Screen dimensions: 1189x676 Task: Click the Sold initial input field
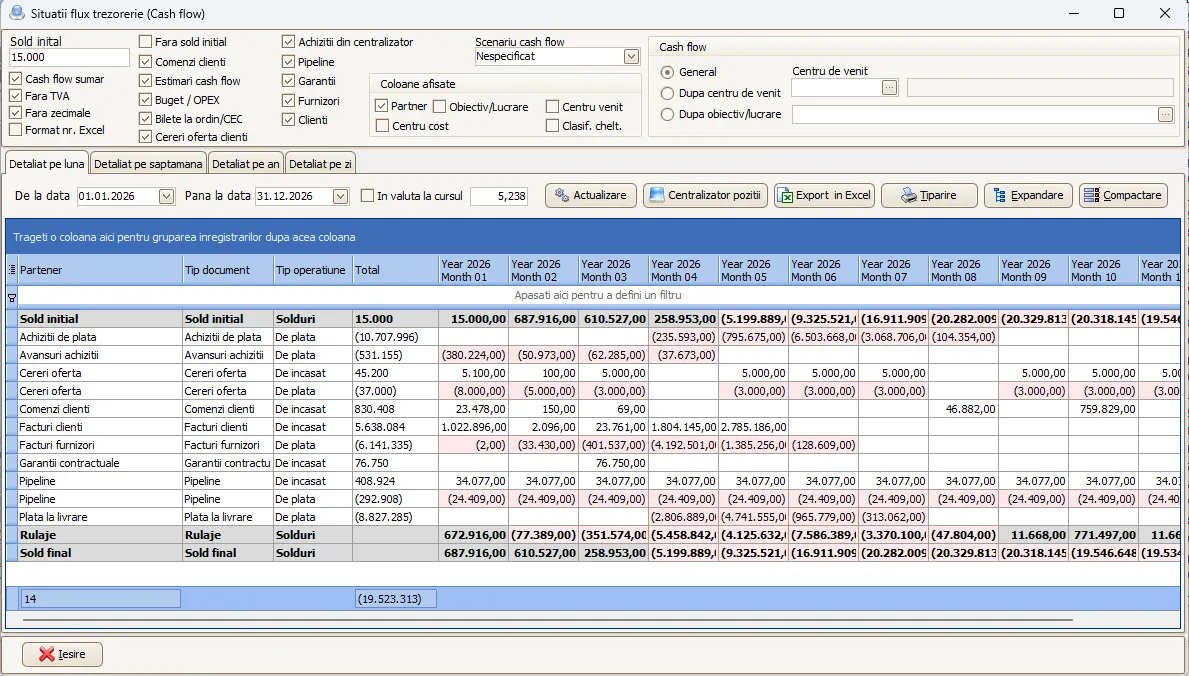click(69, 57)
